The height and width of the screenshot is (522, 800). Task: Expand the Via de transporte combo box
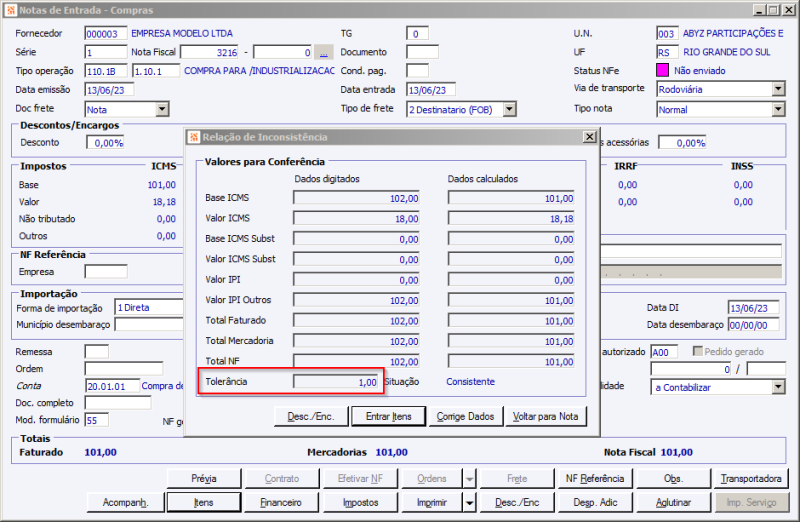click(778, 89)
